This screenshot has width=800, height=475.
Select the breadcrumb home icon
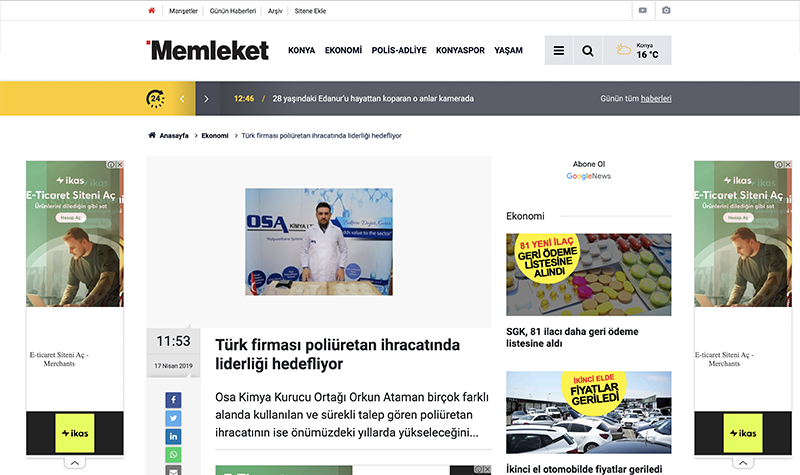click(152, 135)
